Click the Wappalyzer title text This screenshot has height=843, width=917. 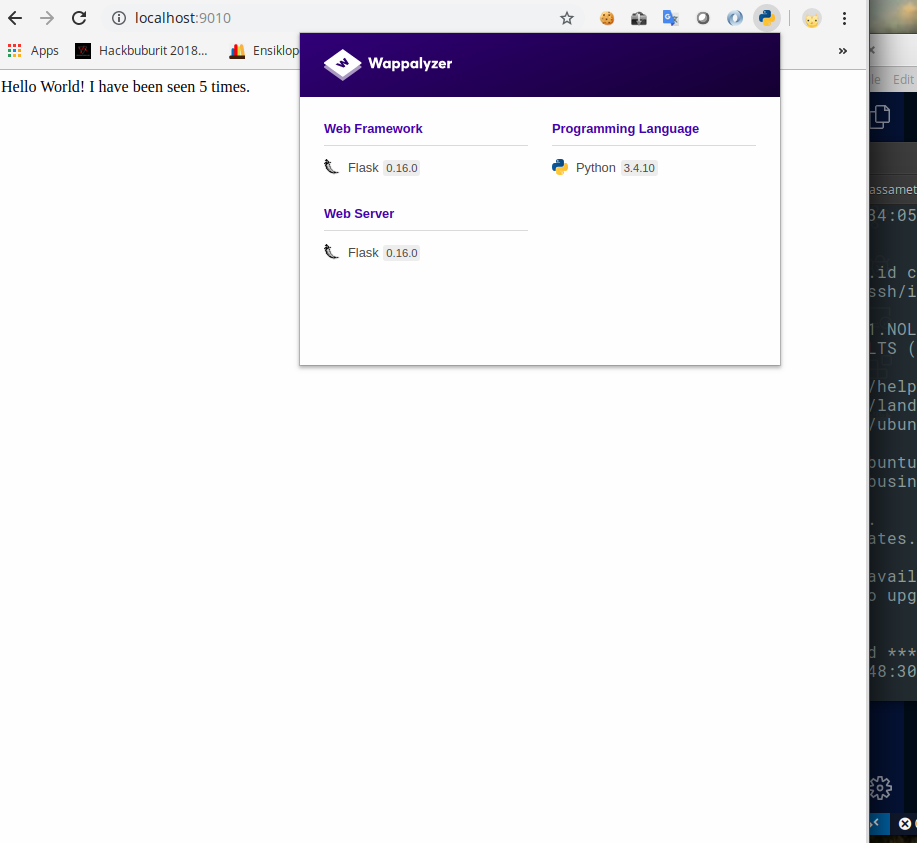410,63
